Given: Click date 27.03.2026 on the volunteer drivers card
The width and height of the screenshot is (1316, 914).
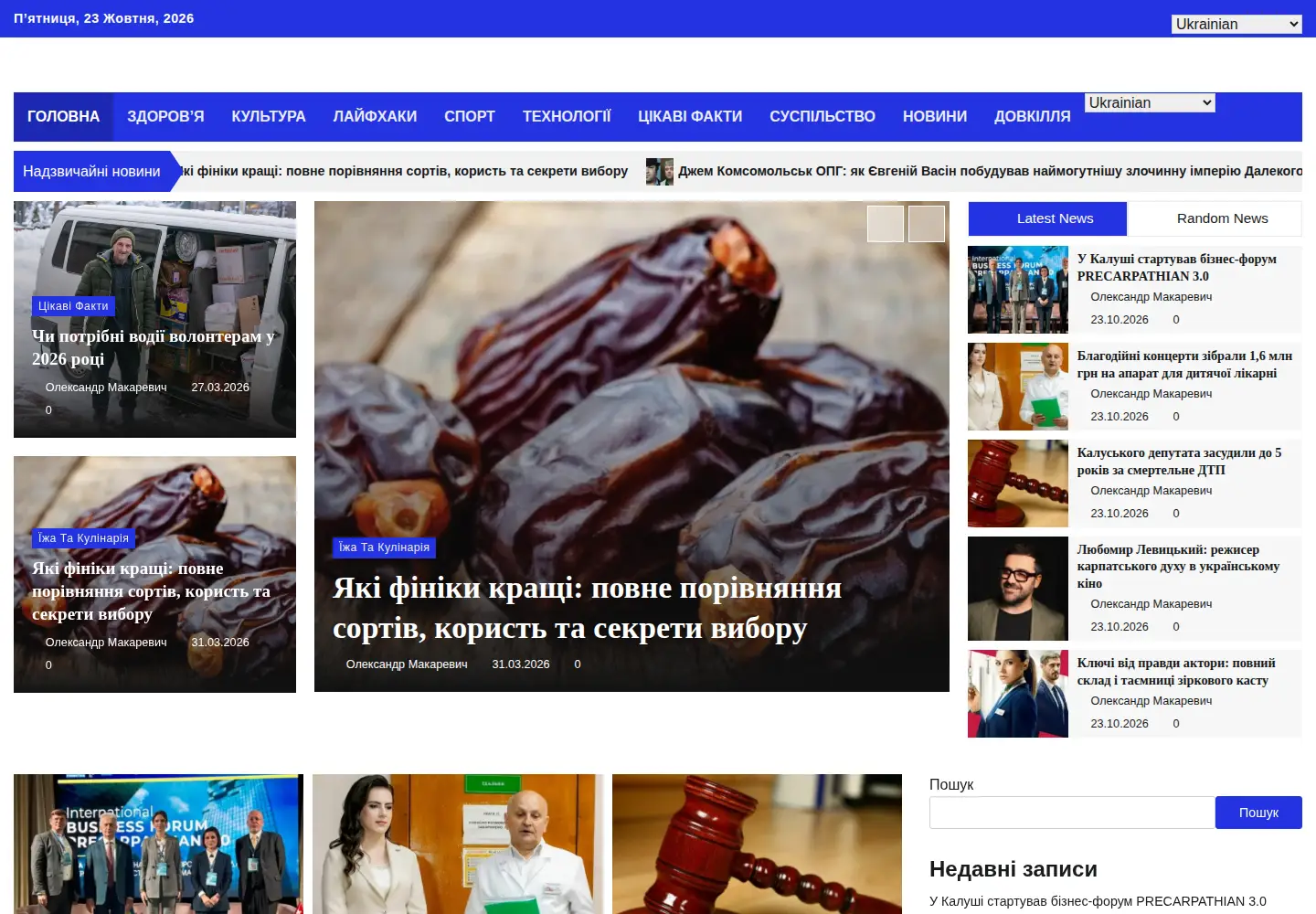Looking at the screenshot, I should tap(220, 388).
